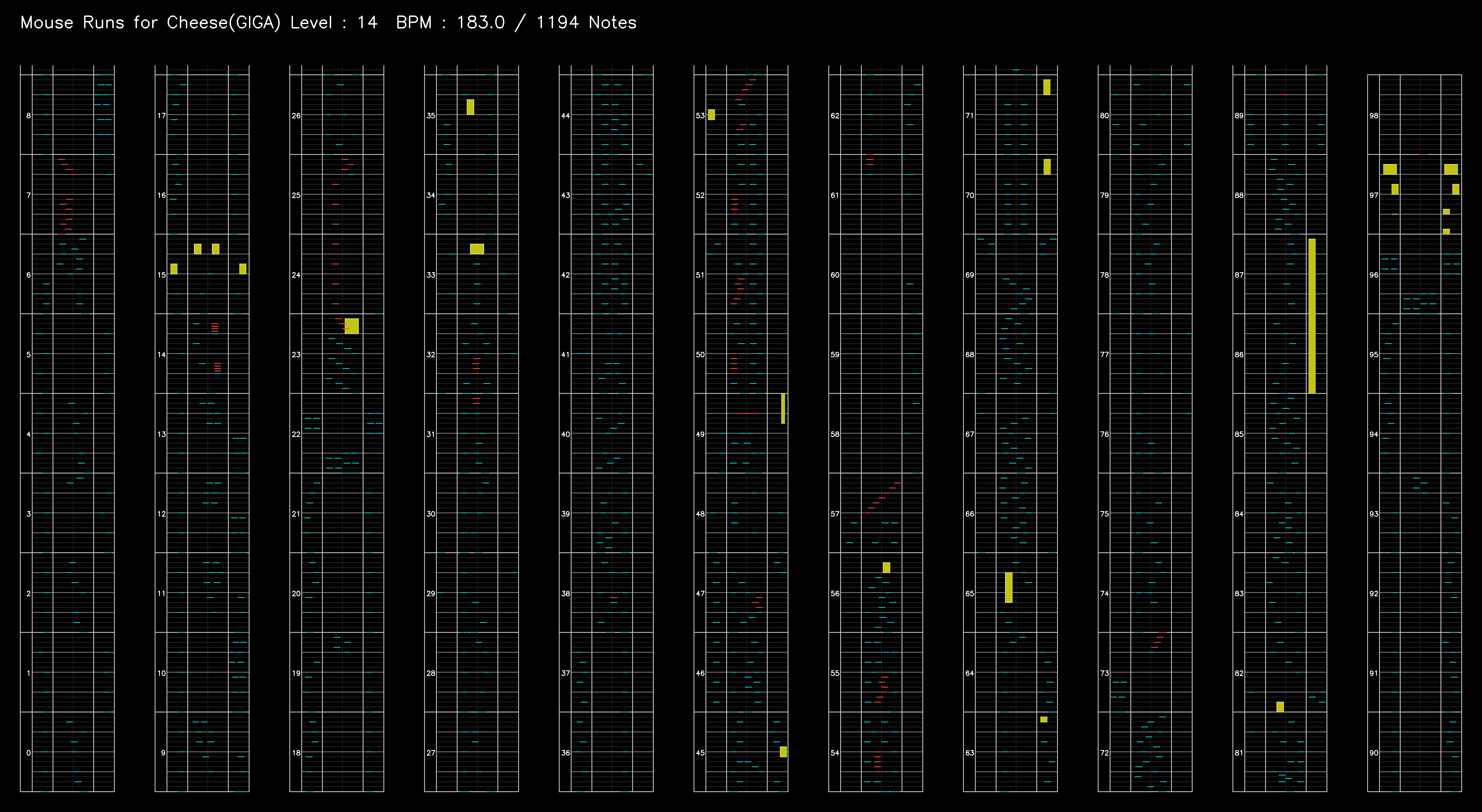Click the song title "Mouse Runs for Cheese(GIGA)"
1482x812 pixels.
click(x=151, y=23)
